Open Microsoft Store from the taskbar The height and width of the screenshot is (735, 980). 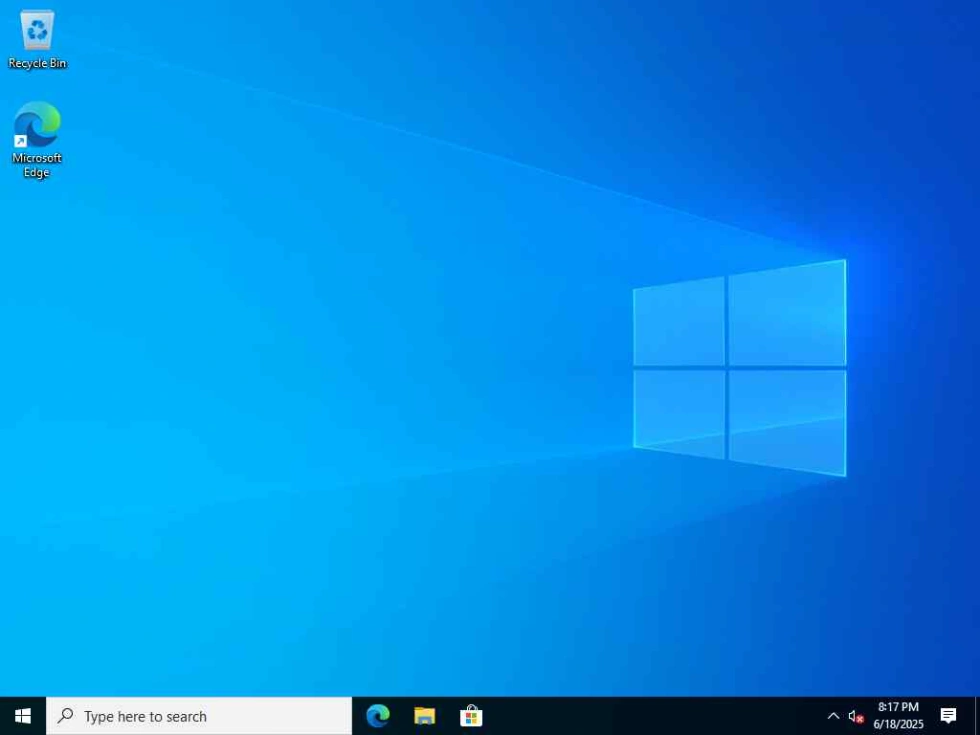(471, 716)
